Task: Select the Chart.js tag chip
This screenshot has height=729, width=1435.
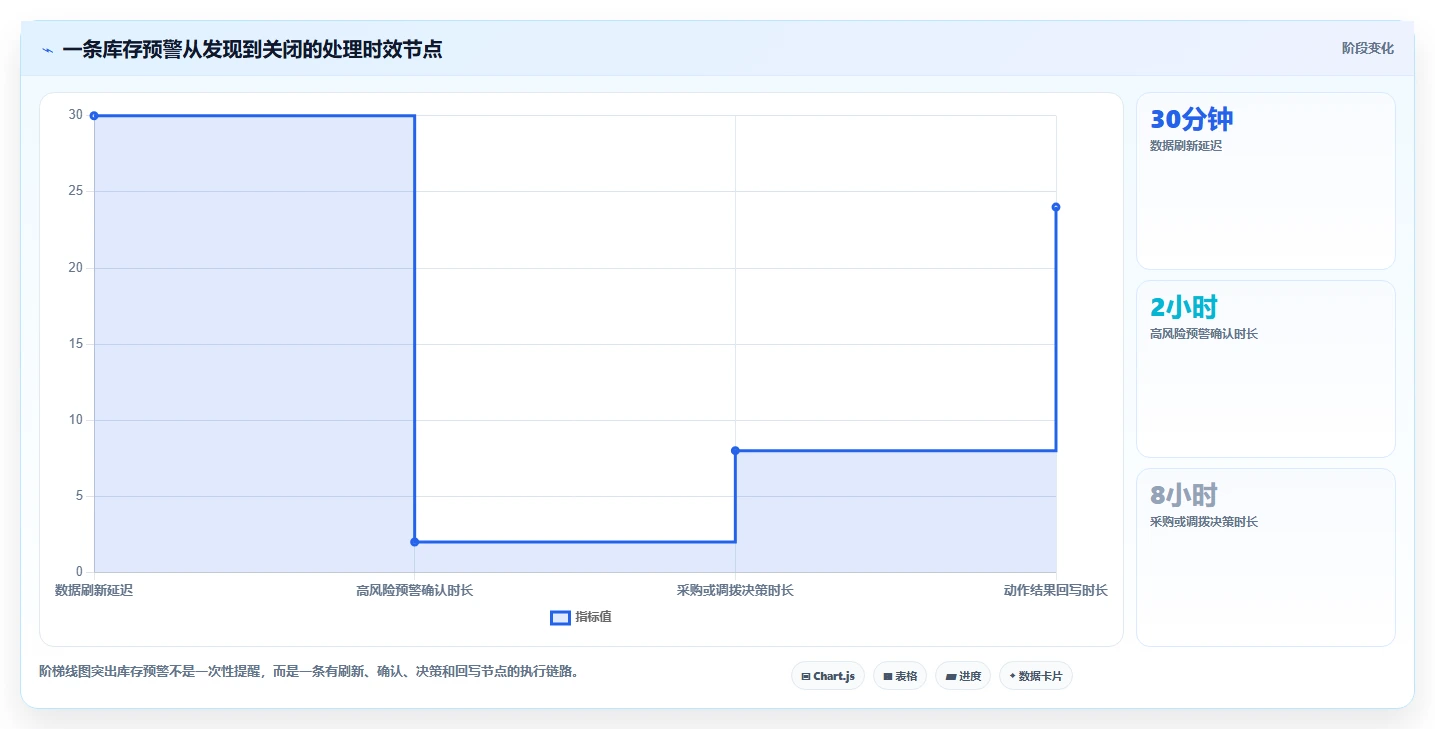Action: (828, 676)
